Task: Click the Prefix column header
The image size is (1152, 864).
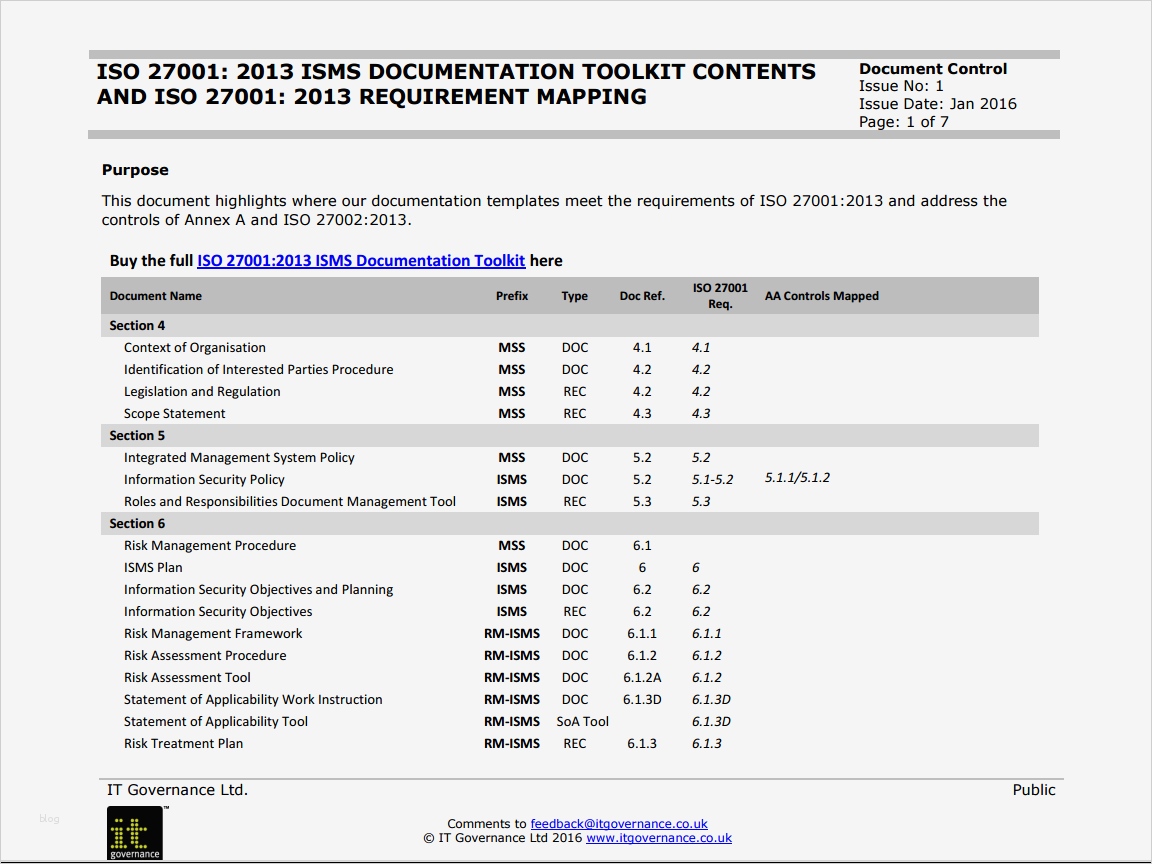Action: 512,295
